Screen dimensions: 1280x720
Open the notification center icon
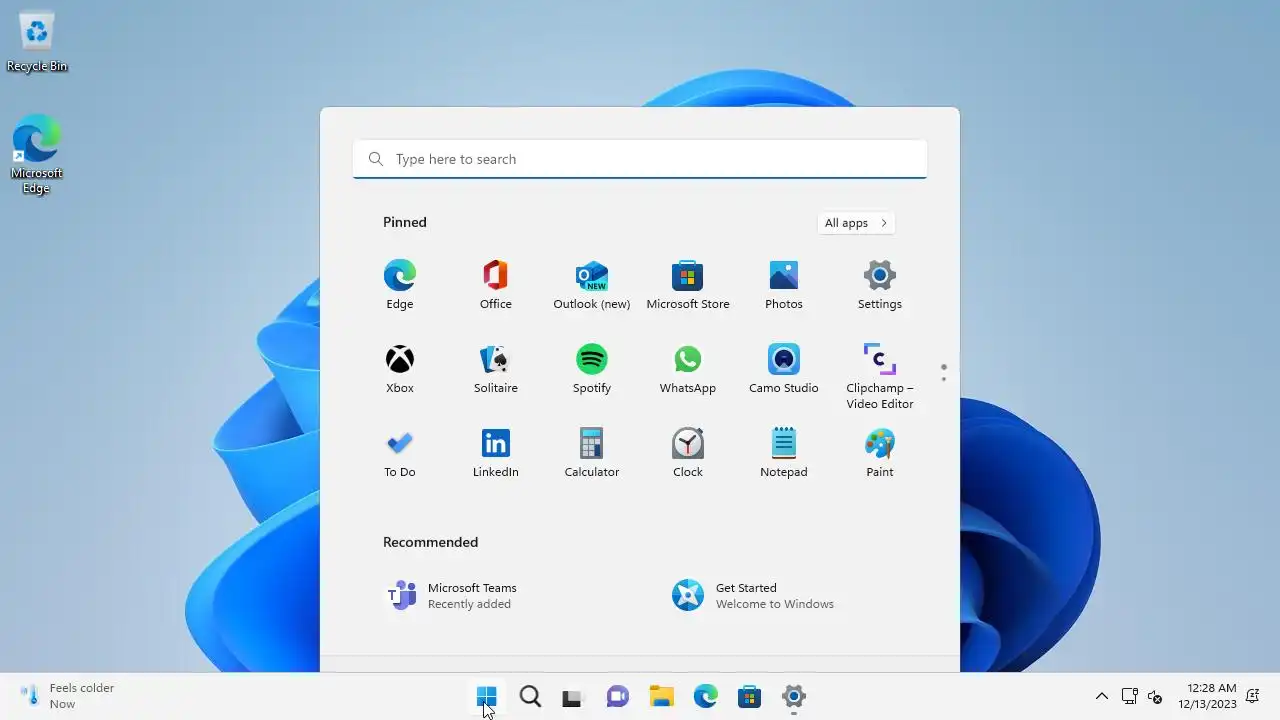(1252, 696)
